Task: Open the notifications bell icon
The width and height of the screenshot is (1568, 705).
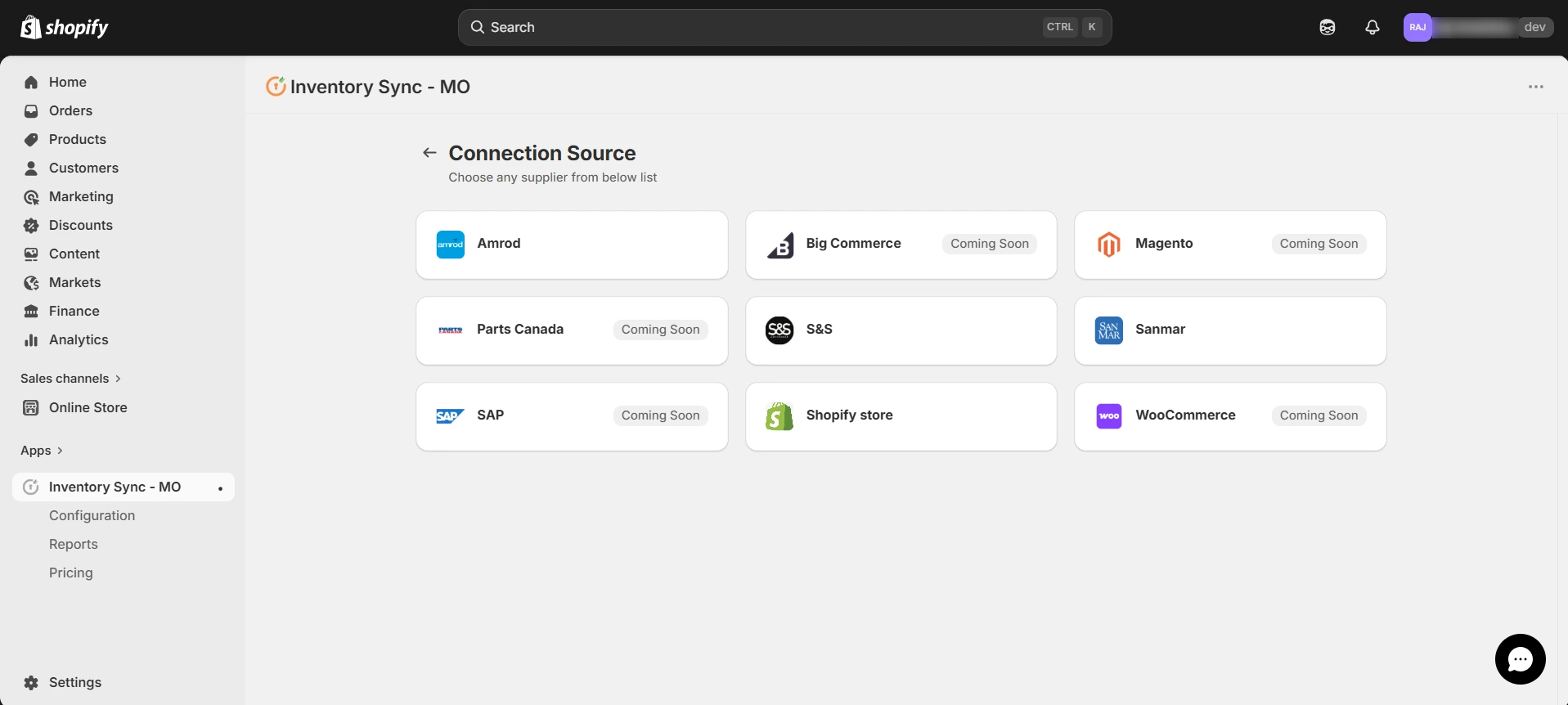Action: [x=1372, y=27]
